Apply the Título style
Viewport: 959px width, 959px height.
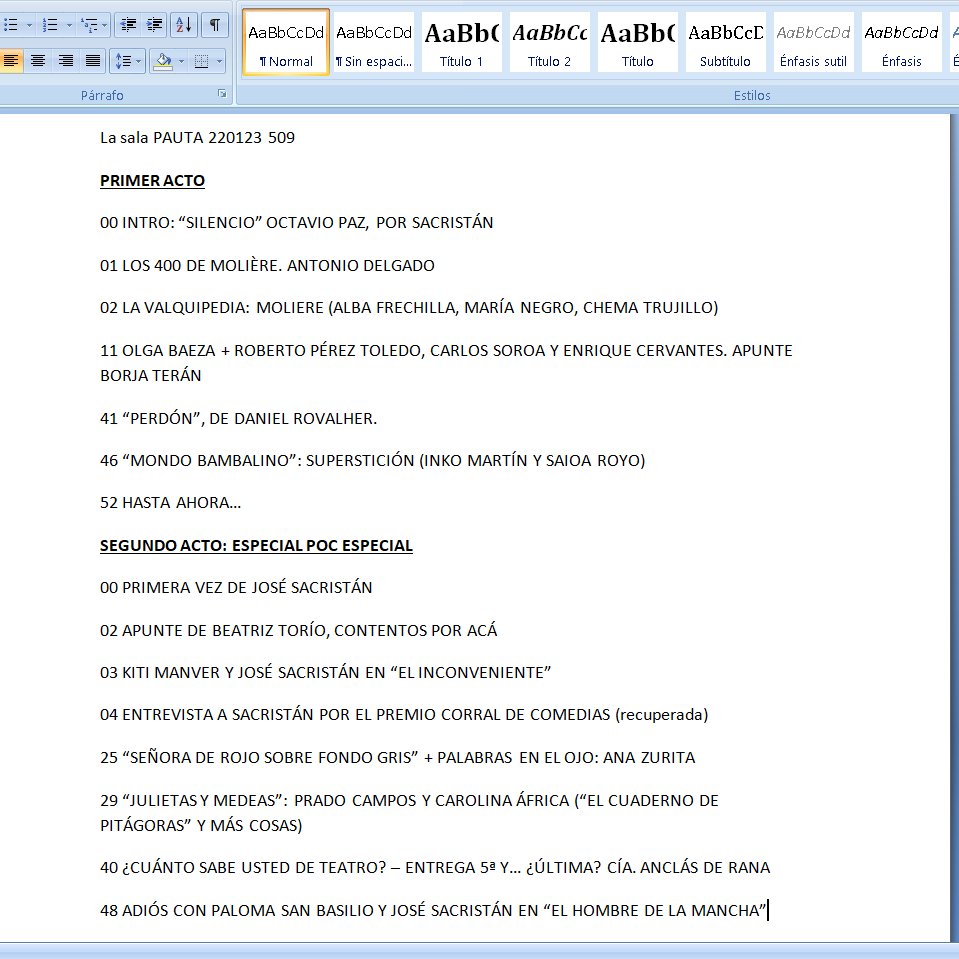638,43
